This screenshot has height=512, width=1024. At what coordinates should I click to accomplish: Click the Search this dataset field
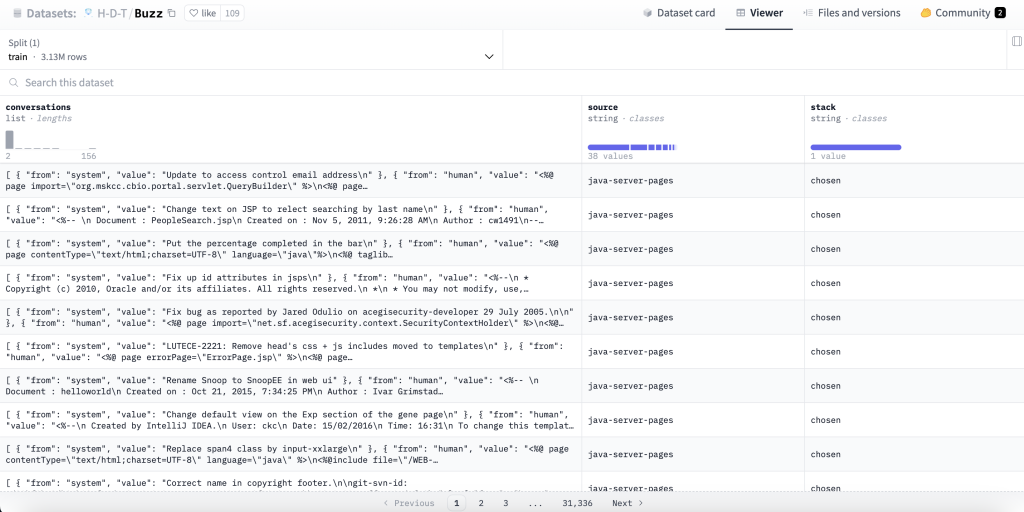coord(512,83)
